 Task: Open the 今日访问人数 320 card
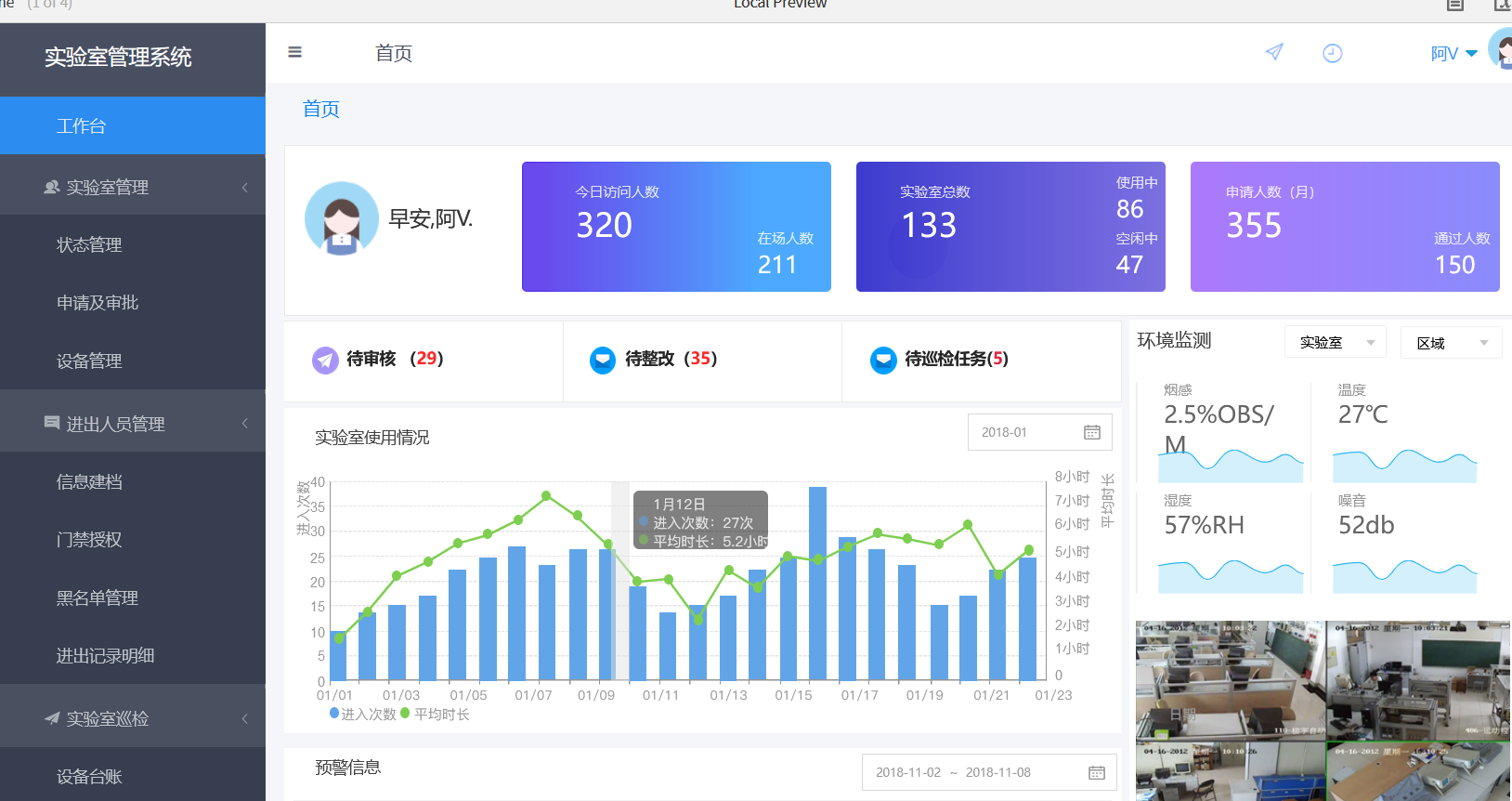[676, 227]
